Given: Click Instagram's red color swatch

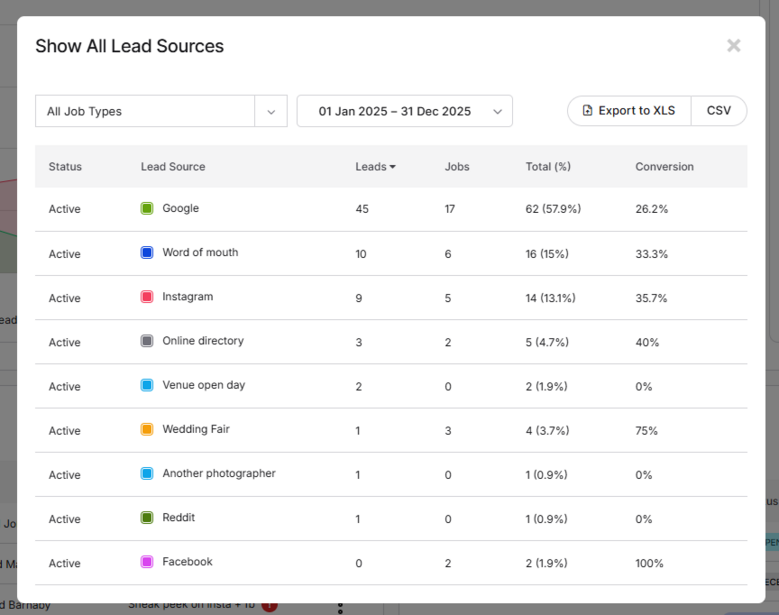Looking at the screenshot, I should pyautogui.click(x=147, y=297).
